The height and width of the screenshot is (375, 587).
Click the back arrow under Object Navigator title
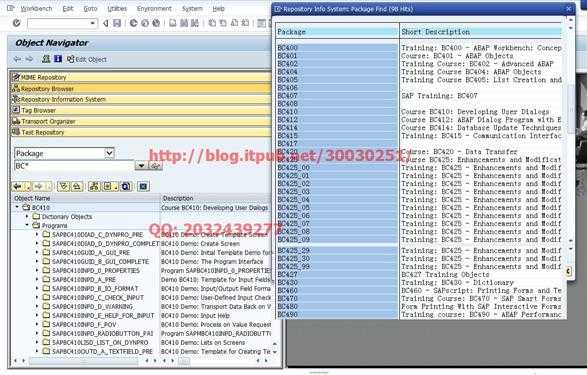click(17, 59)
